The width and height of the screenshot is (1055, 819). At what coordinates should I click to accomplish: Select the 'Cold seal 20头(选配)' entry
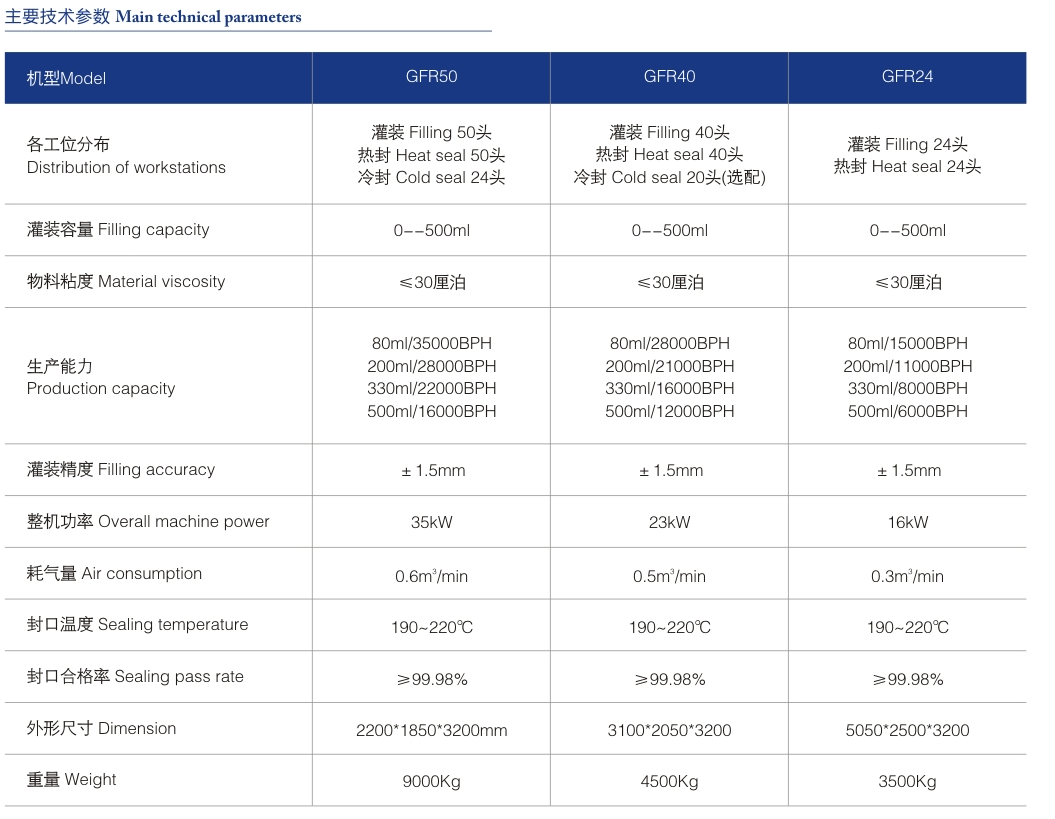coord(669,178)
